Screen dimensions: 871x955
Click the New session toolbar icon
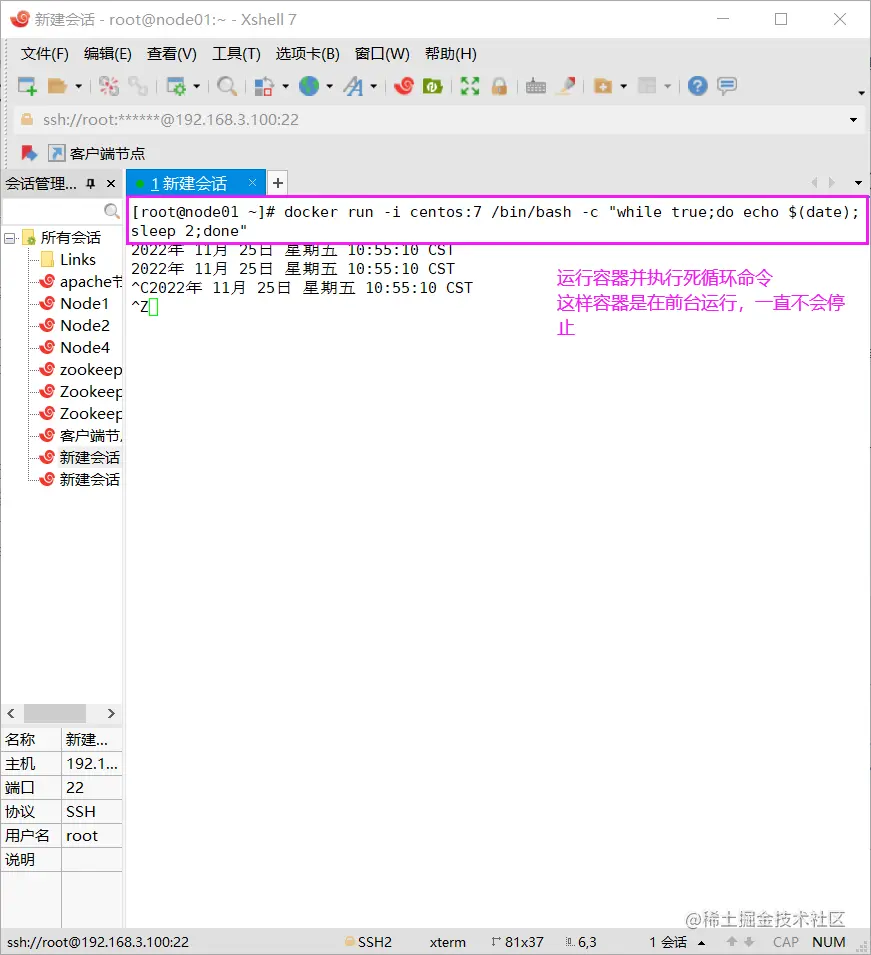[x=27, y=86]
